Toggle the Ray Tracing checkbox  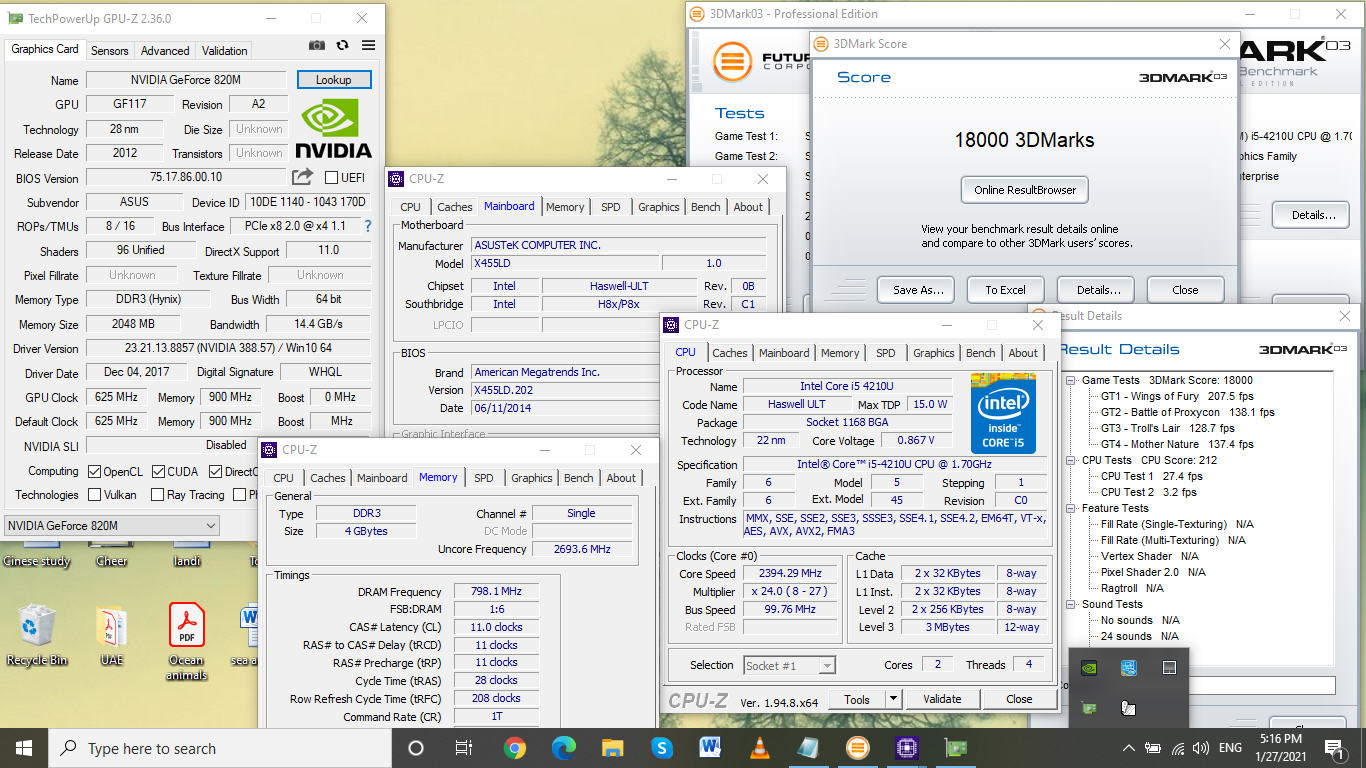(x=157, y=494)
